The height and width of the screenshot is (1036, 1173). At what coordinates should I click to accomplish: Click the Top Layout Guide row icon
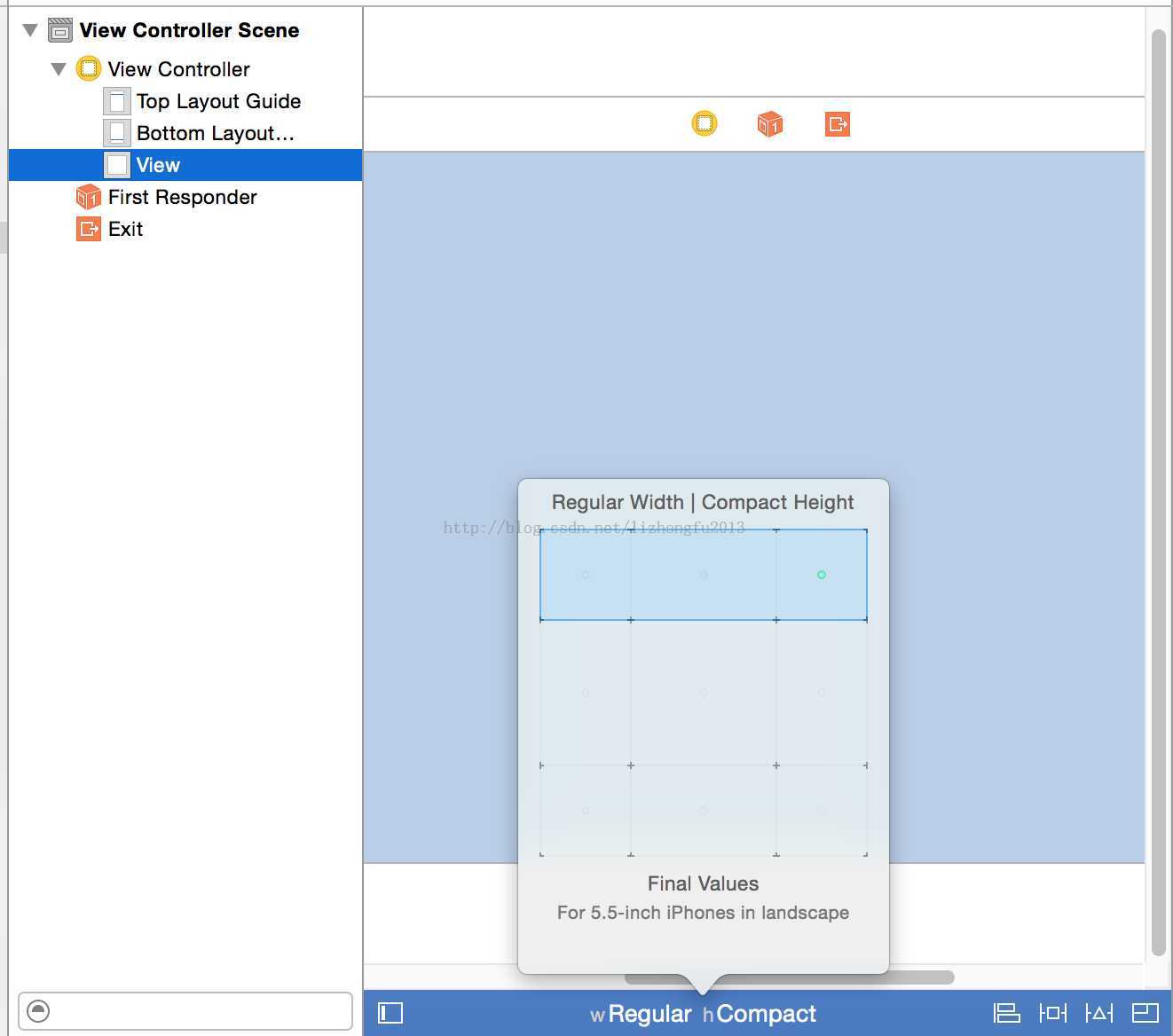pos(117,101)
